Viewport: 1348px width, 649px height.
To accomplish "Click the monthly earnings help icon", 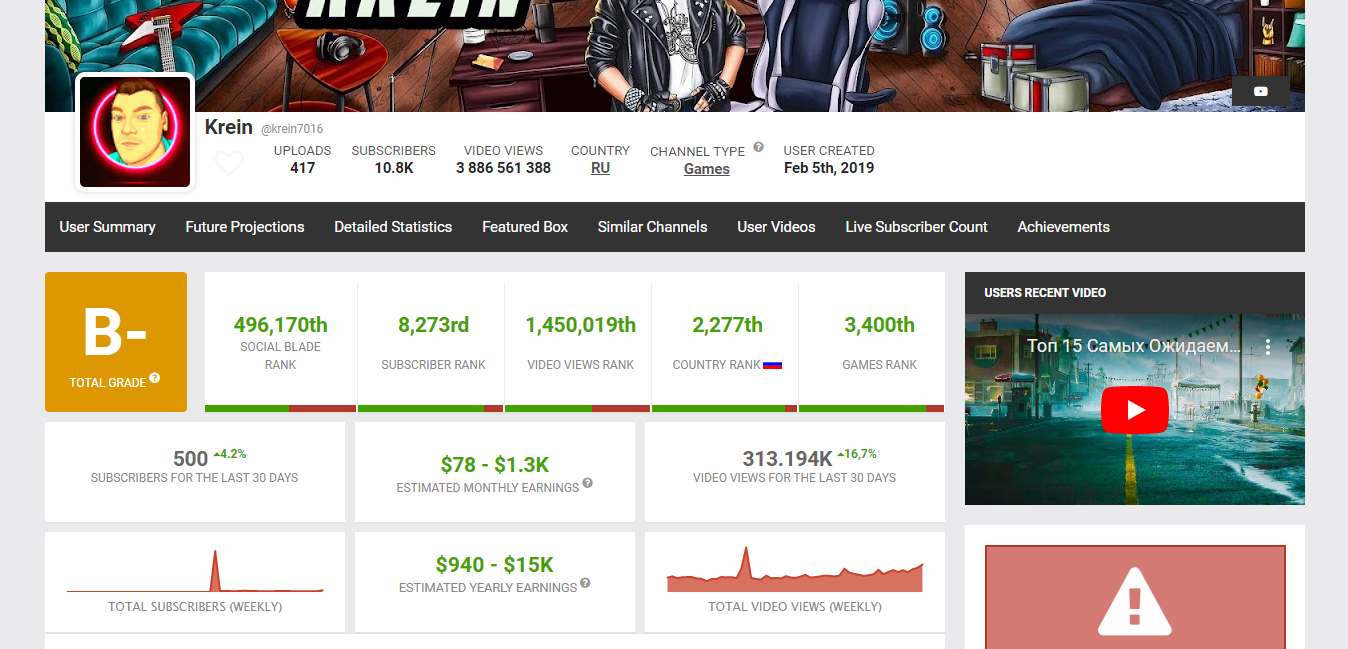I will (x=588, y=483).
